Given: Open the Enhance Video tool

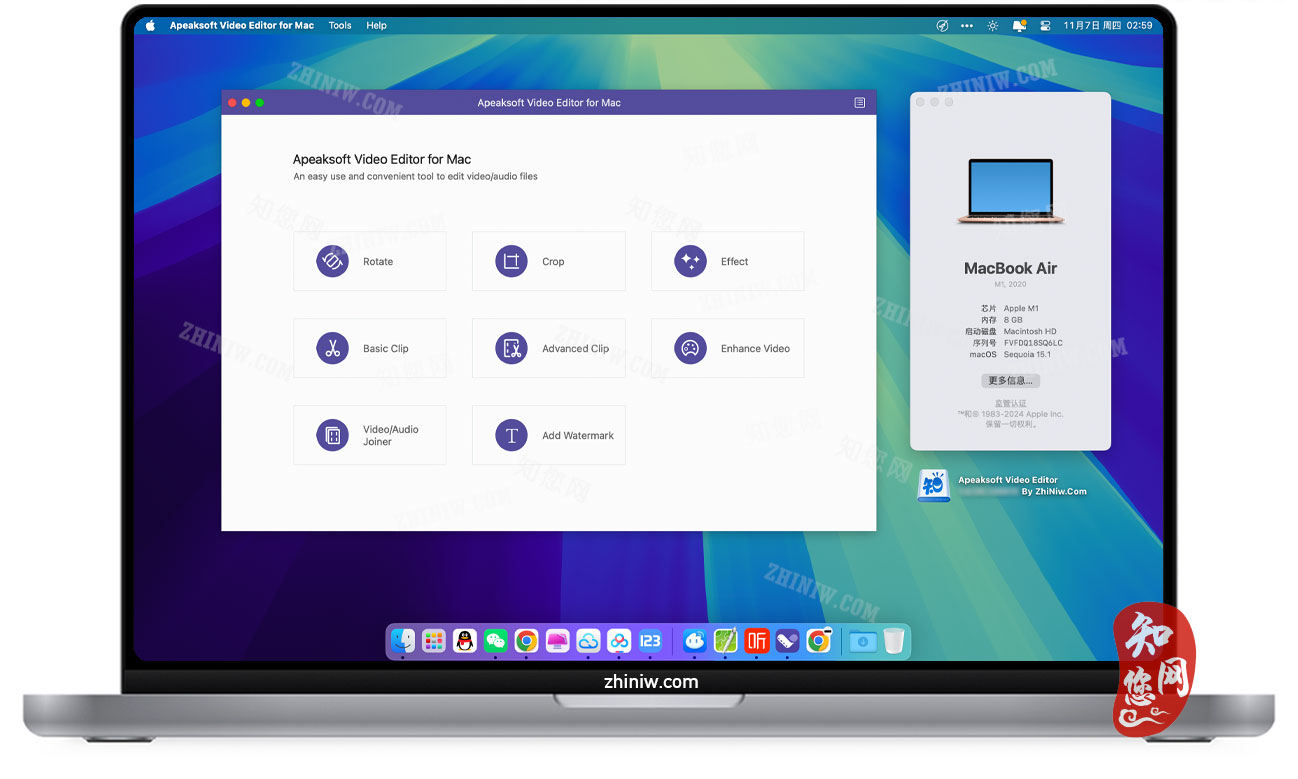Looking at the screenshot, I should (x=727, y=349).
